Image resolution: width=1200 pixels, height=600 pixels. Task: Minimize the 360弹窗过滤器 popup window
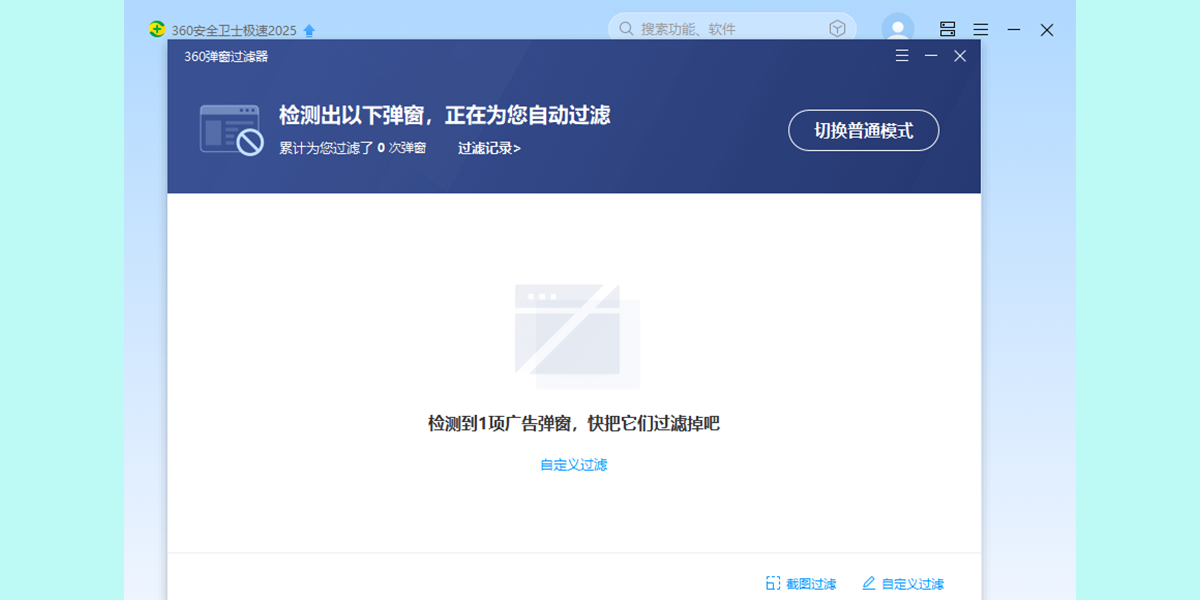pyautogui.click(x=931, y=56)
